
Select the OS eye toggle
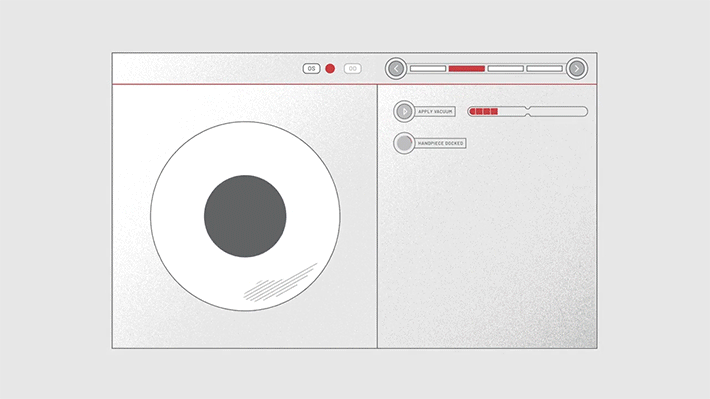[311, 68]
